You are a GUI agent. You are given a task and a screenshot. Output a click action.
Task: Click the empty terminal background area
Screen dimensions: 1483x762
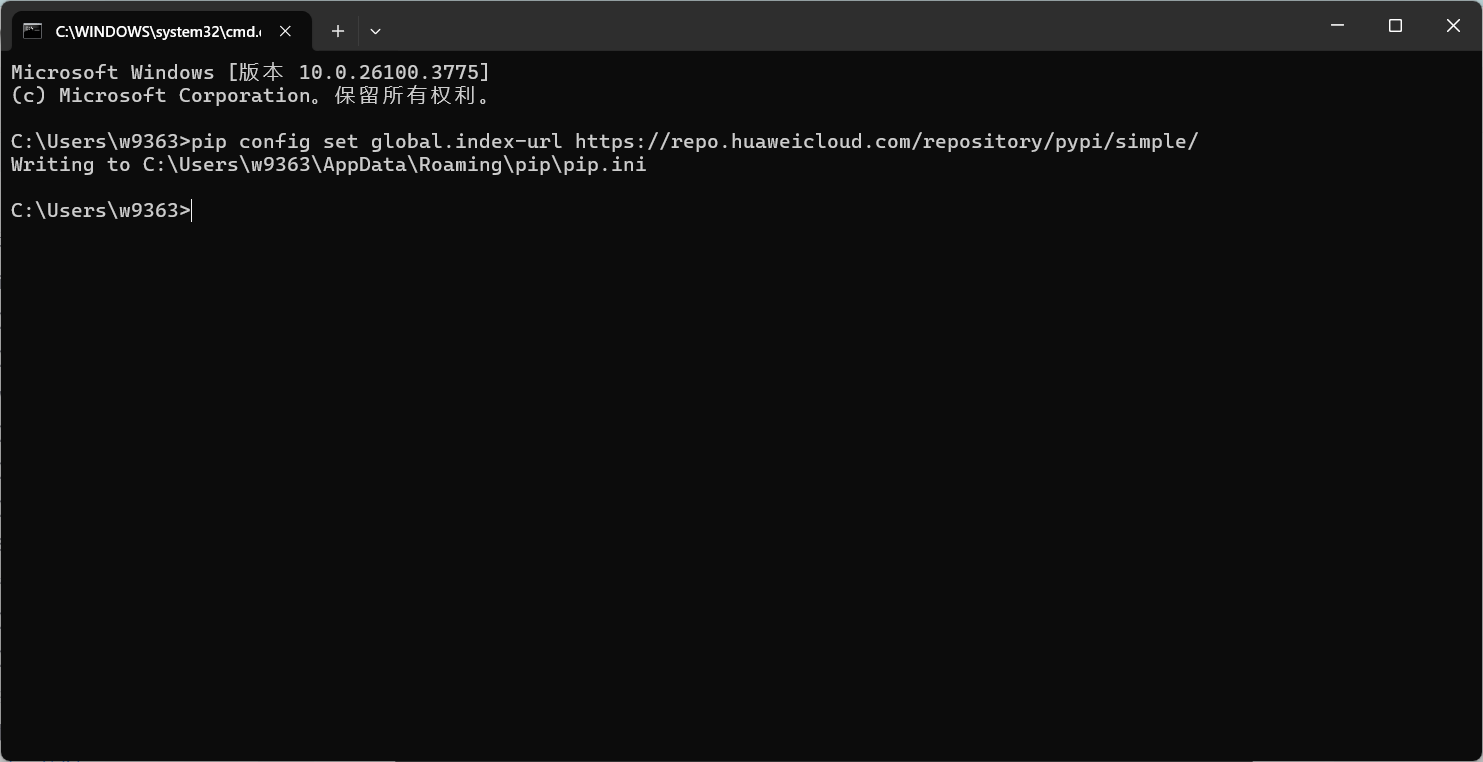click(740, 450)
